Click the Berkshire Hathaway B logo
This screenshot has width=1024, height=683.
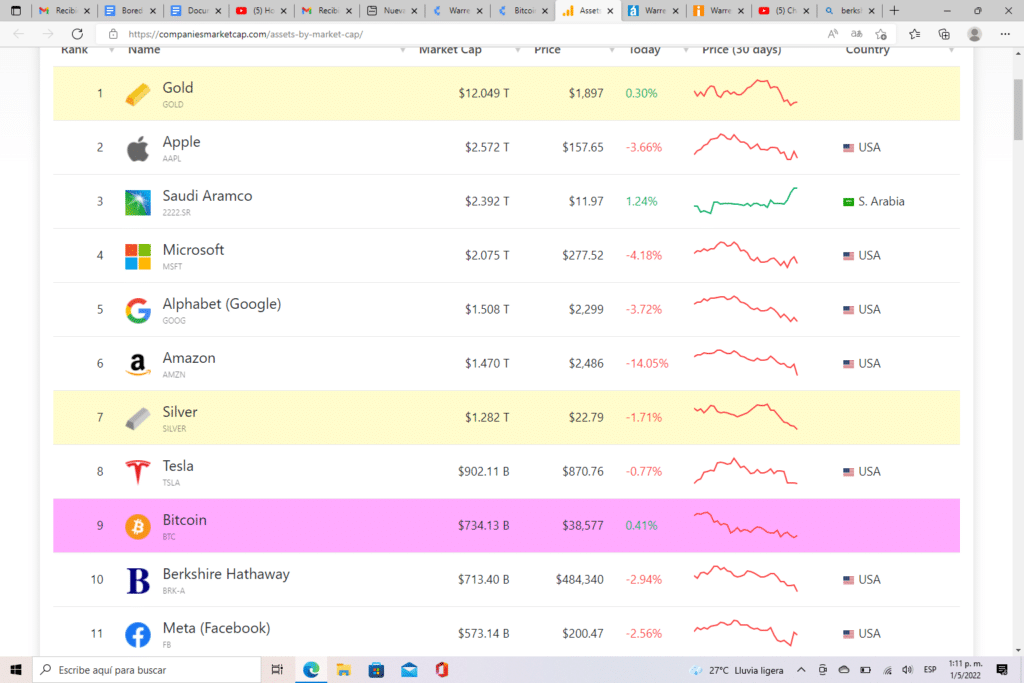tap(138, 580)
